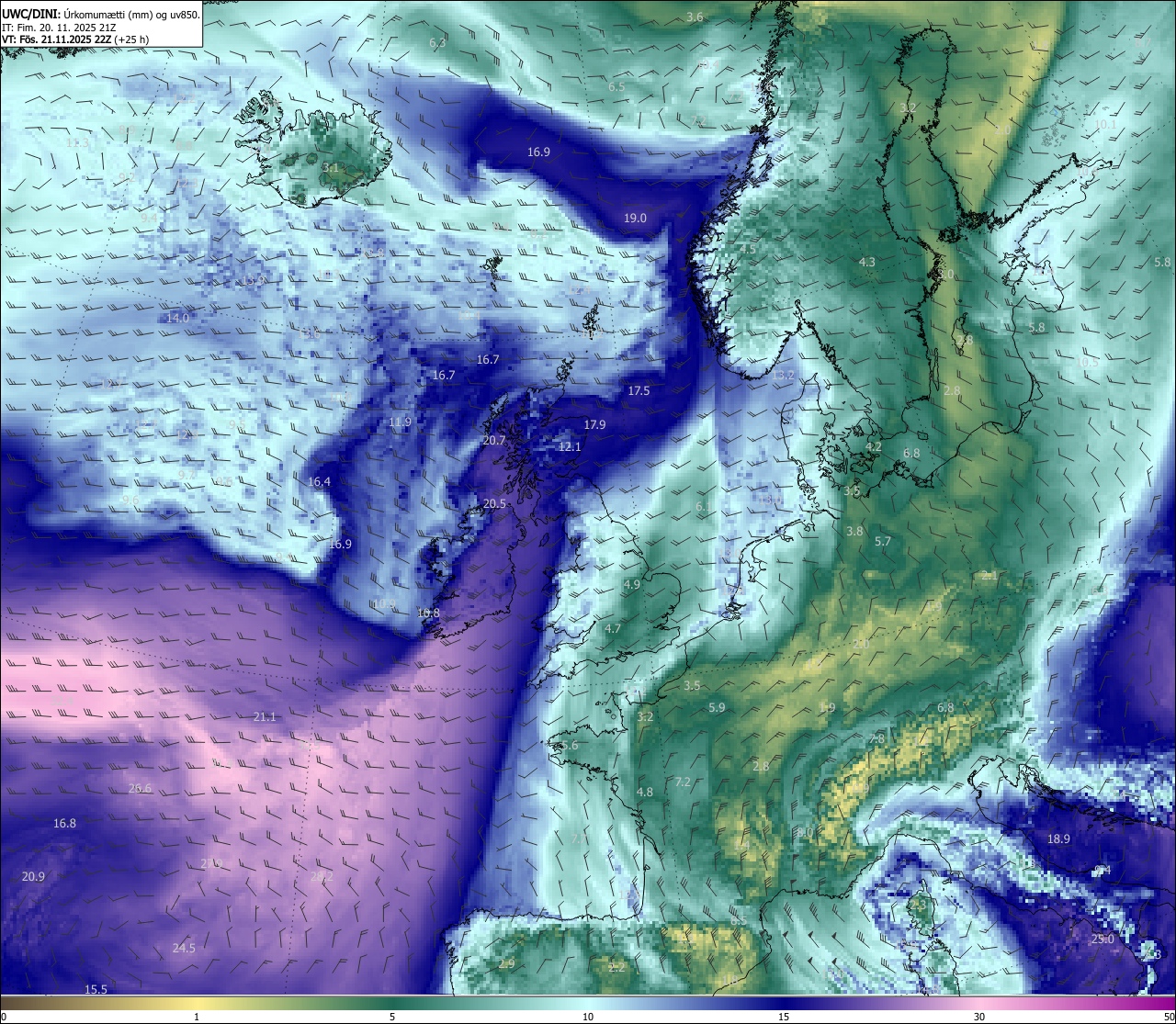
Task: Click the VT valid time 22Z (+25 h) line
Action: click(76, 39)
